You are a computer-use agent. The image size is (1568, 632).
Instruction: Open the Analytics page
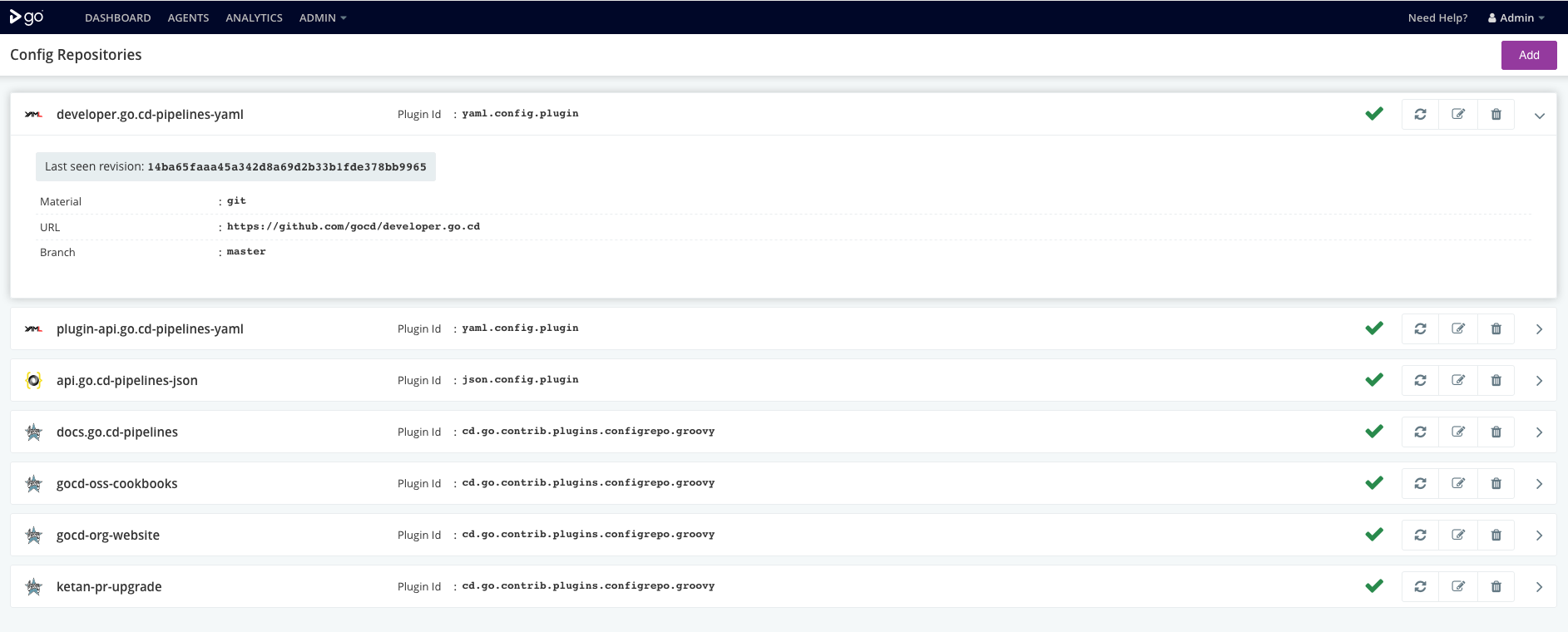pyautogui.click(x=254, y=17)
